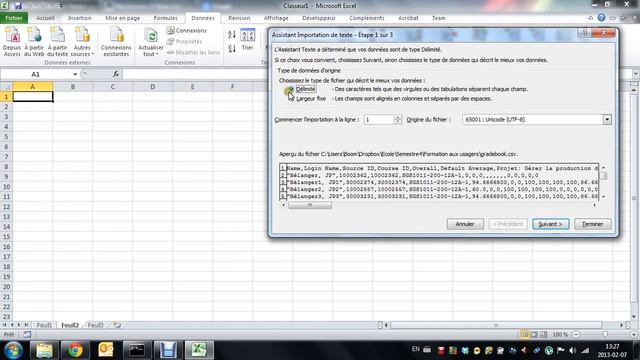
Task: Open the Acrobat ribbon tab
Action: pyautogui.click(x=408, y=18)
